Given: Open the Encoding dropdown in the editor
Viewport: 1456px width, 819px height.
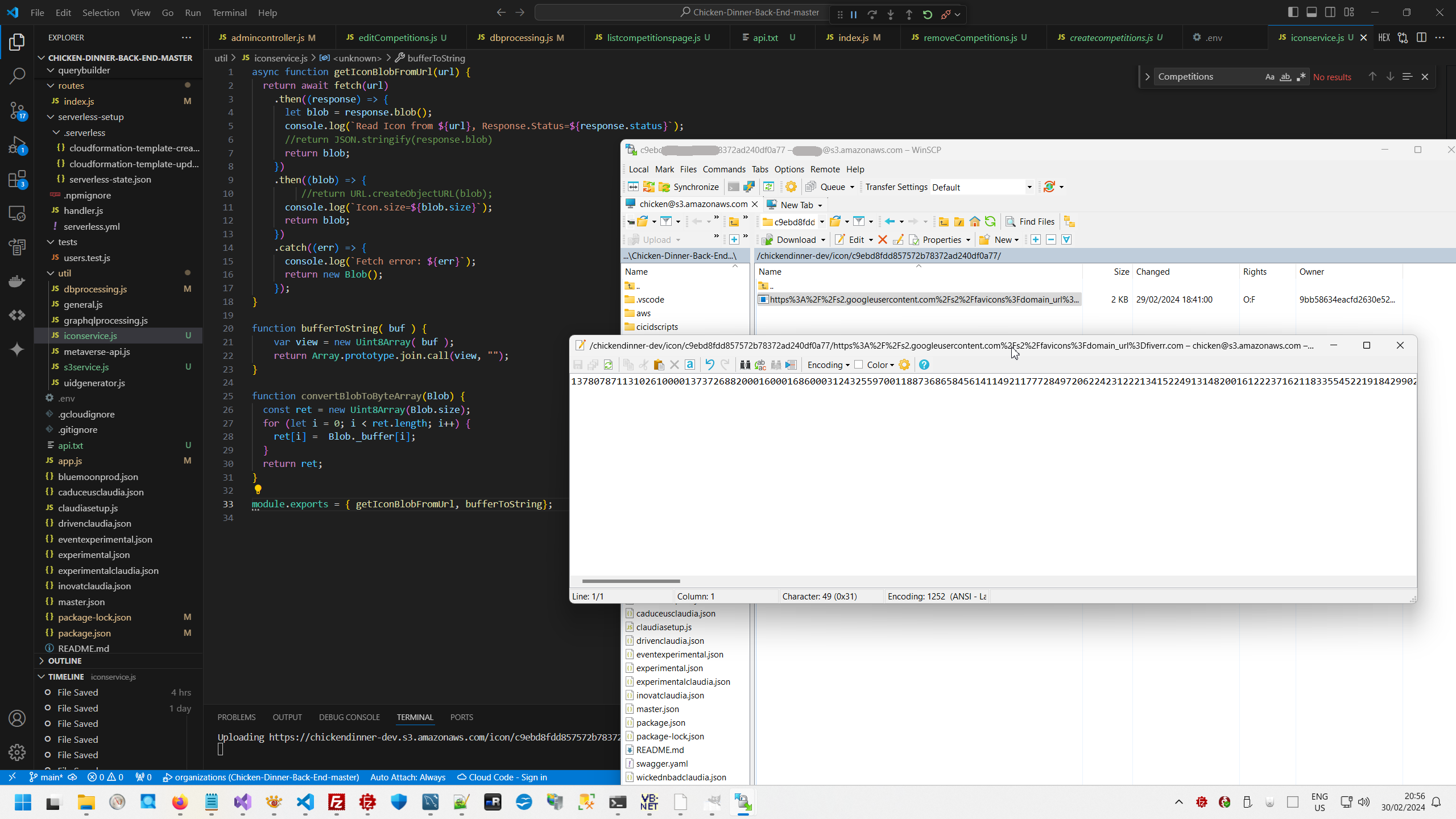Looking at the screenshot, I should 828,365.
